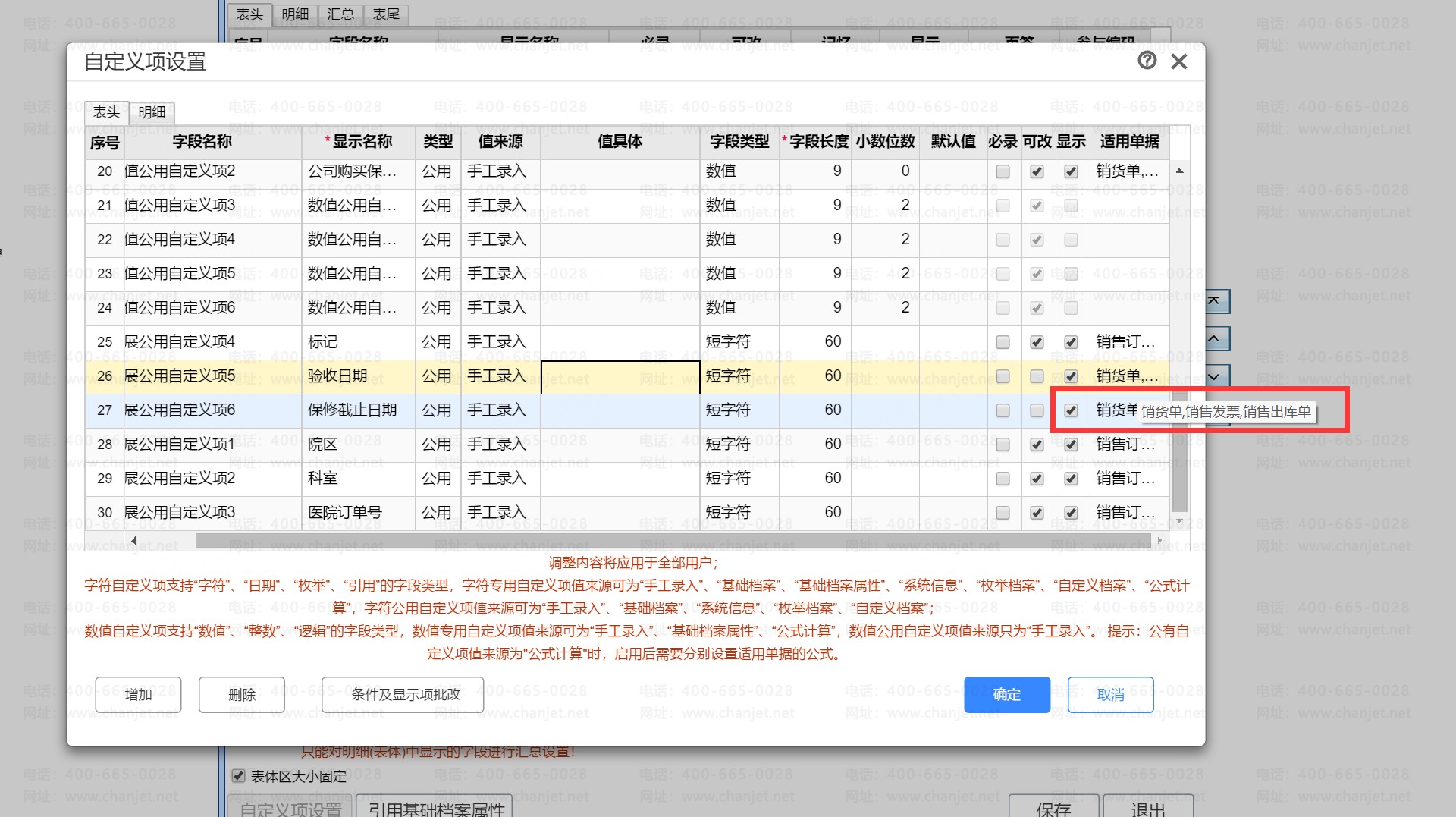Open 条件及显示项批改
The height and width of the screenshot is (817, 1456).
pos(403,695)
